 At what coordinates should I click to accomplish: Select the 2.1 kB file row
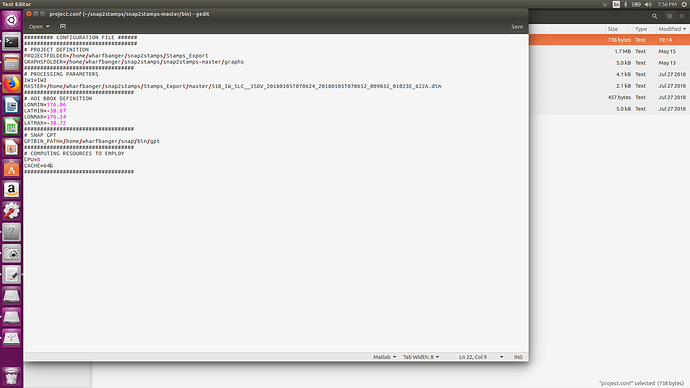(x=609, y=86)
